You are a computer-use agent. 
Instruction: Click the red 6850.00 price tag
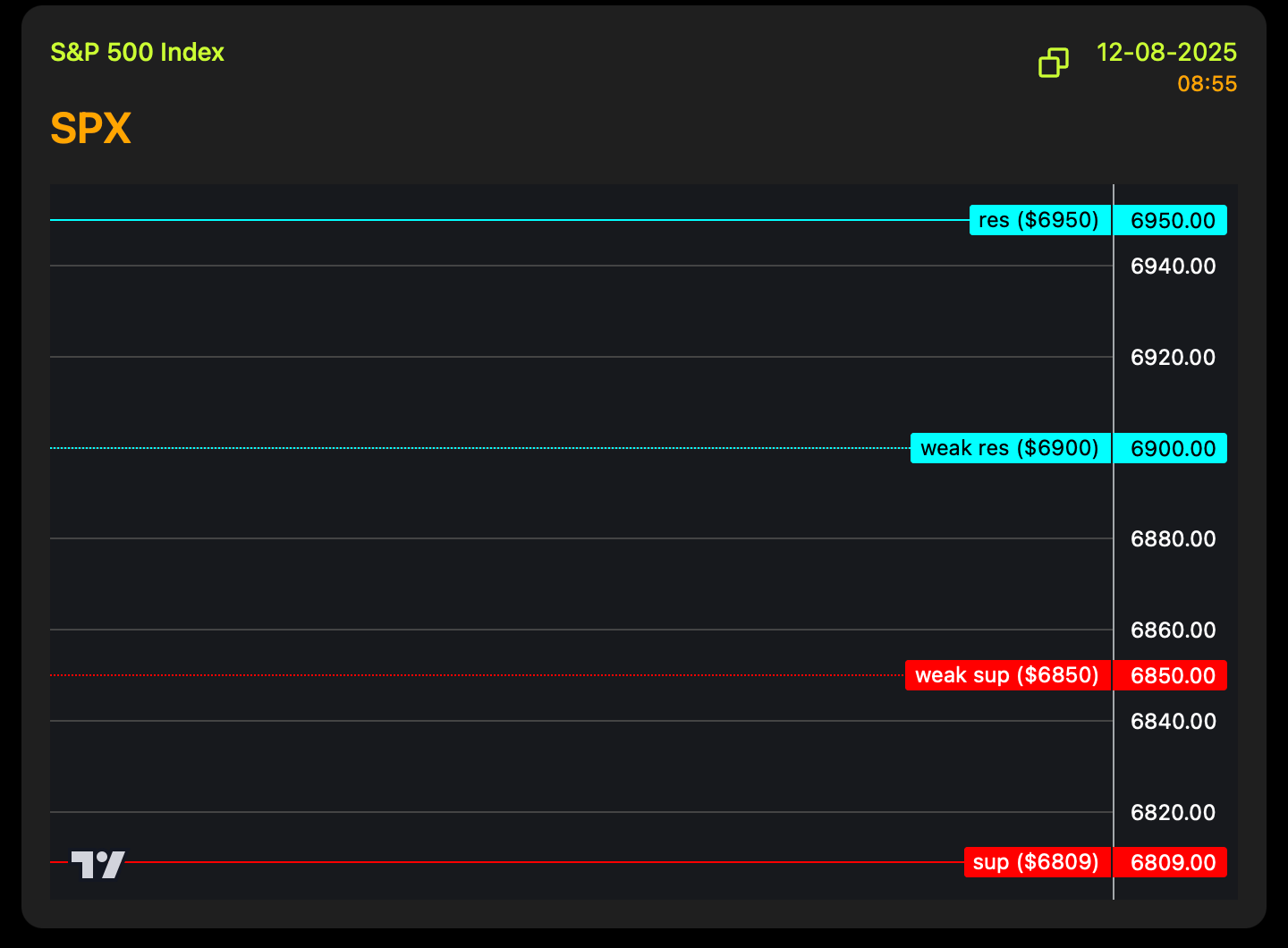pyautogui.click(x=1172, y=675)
